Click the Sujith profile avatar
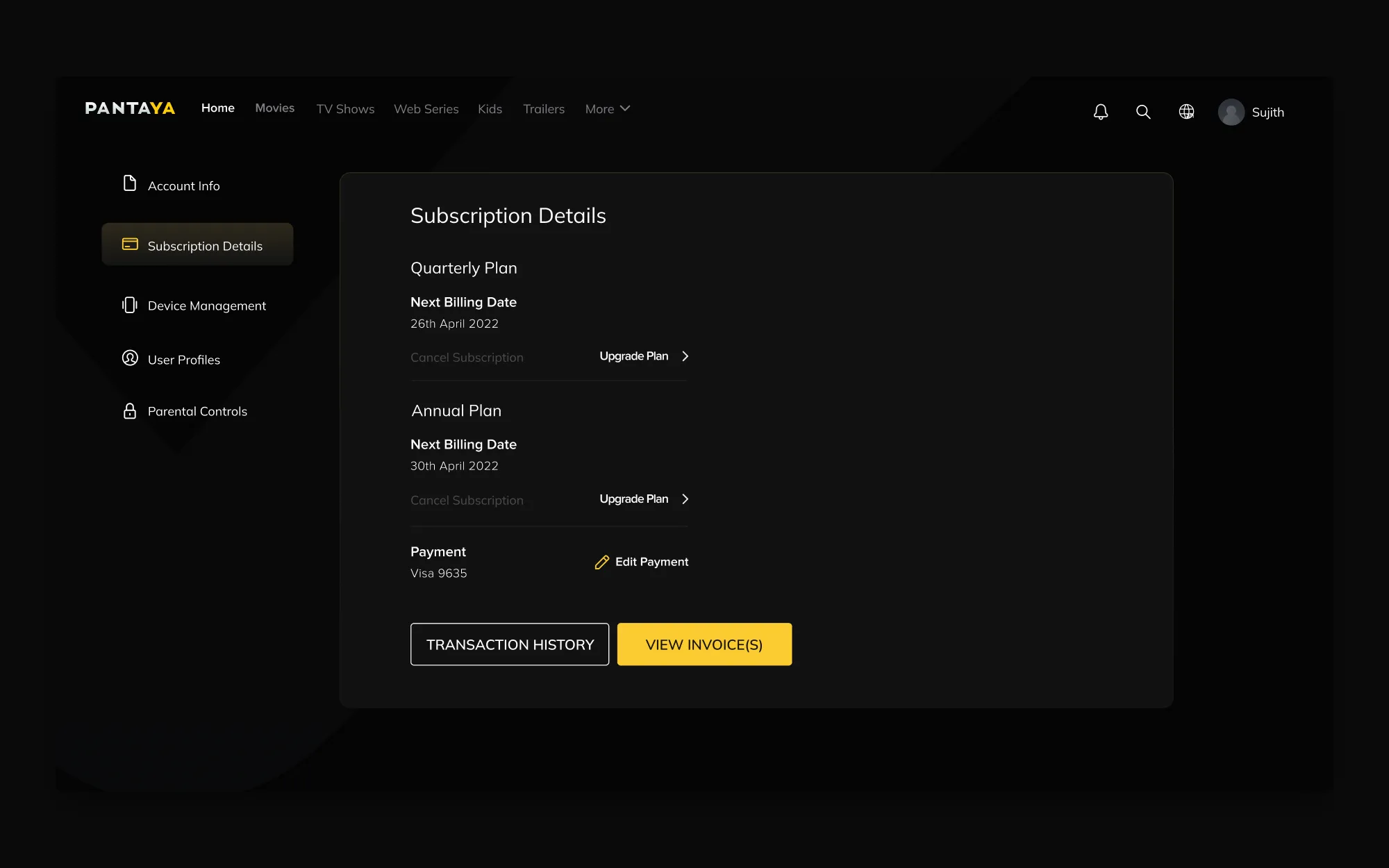This screenshot has width=1389, height=868. pyautogui.click(x=1231, y=112)
